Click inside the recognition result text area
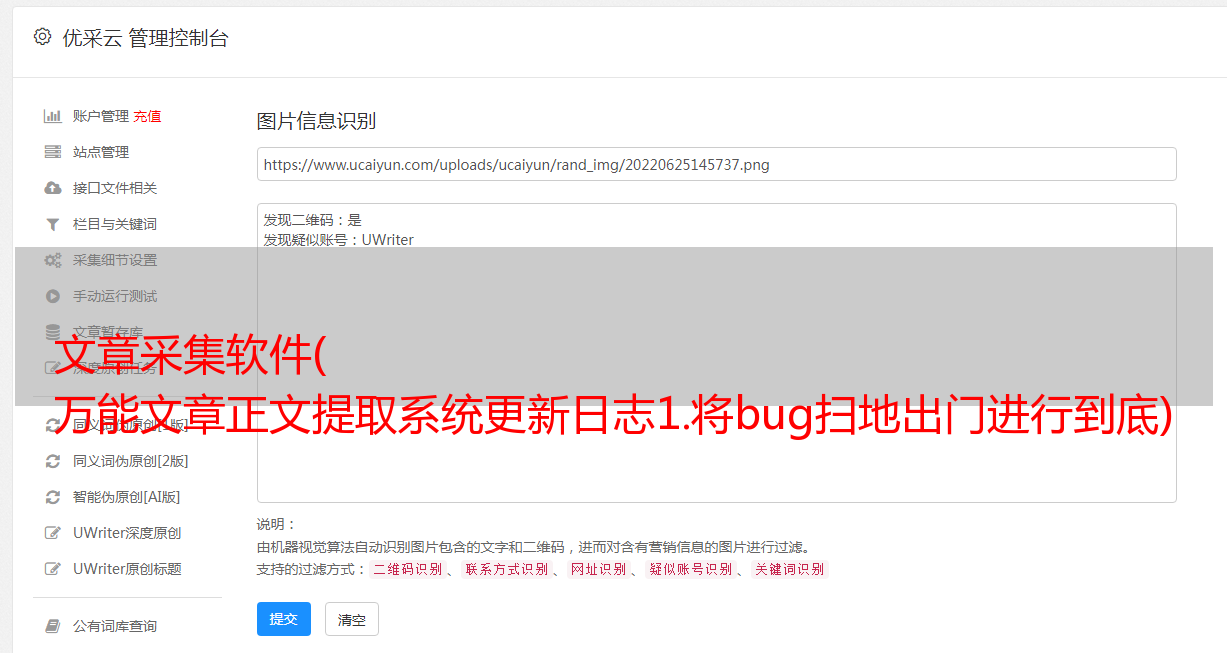 click(x=716, y=352)
